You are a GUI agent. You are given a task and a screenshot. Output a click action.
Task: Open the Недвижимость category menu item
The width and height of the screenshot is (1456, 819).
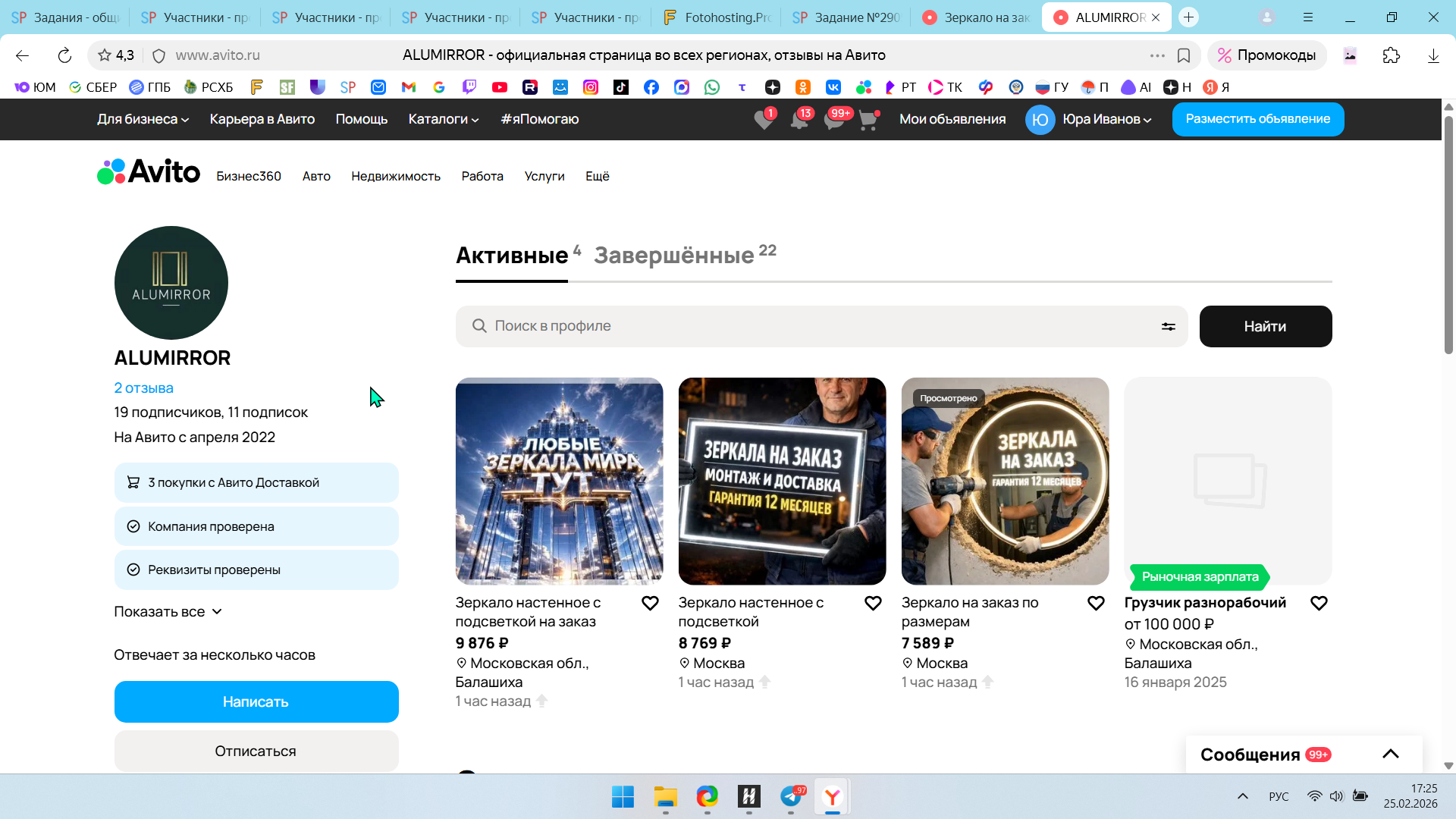click(x=395, y=176)
